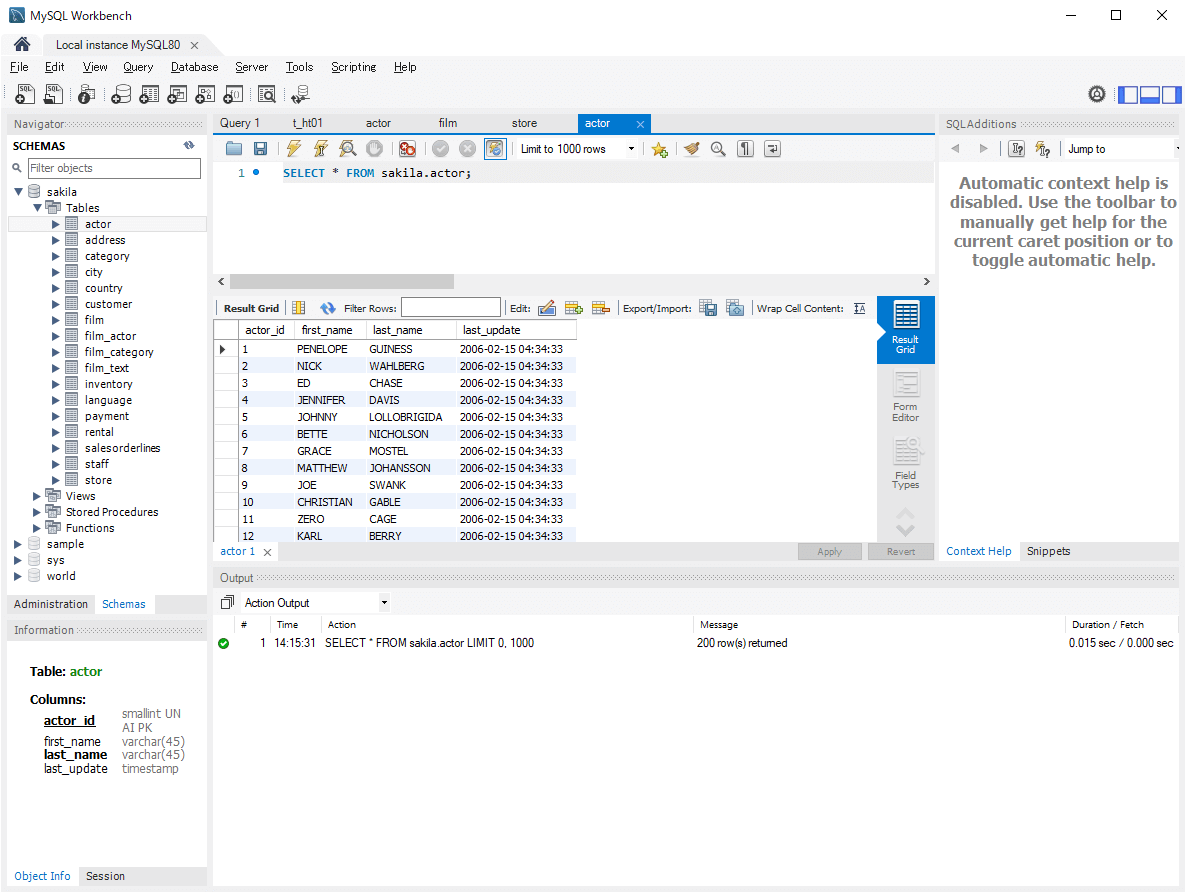Save the script to file icon
This screenshot has width=1186, height=893.
(x=260, y=149)
